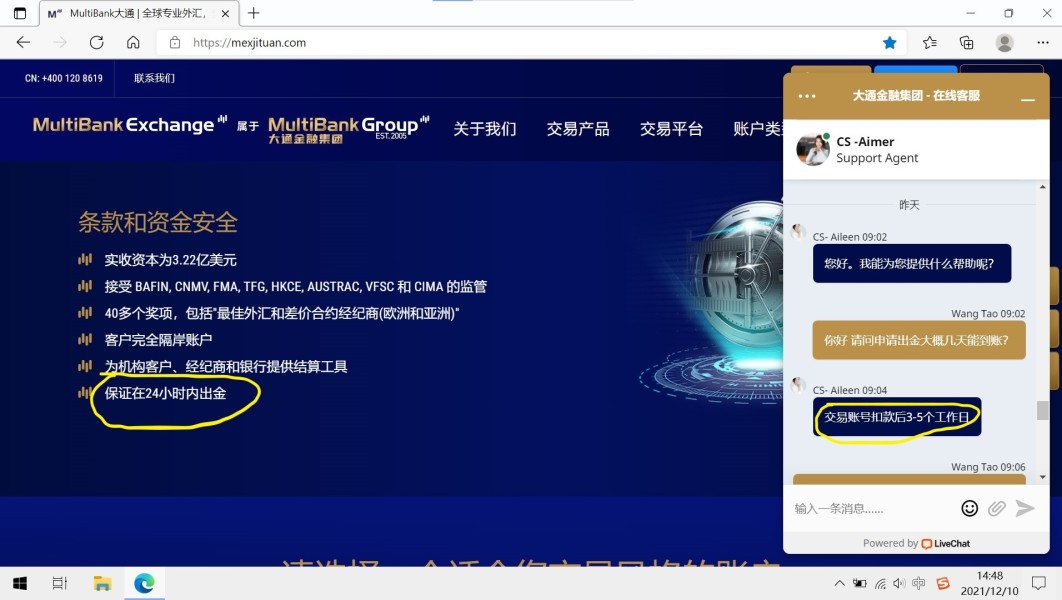Viewport: 1062px width, 600px height.
Task: Click CN phone number +400 120 8619
Action: [x=64, y=78]
